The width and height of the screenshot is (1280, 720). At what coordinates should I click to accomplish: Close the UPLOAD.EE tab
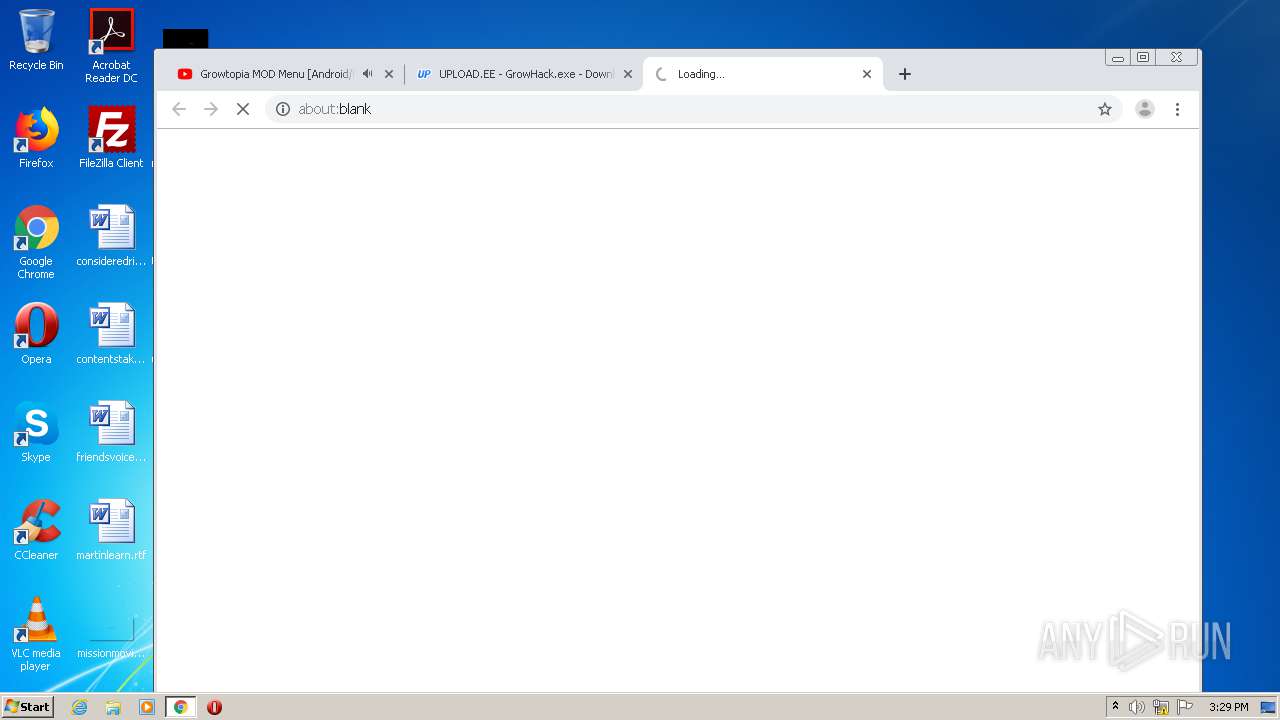(x=628, y=74)
